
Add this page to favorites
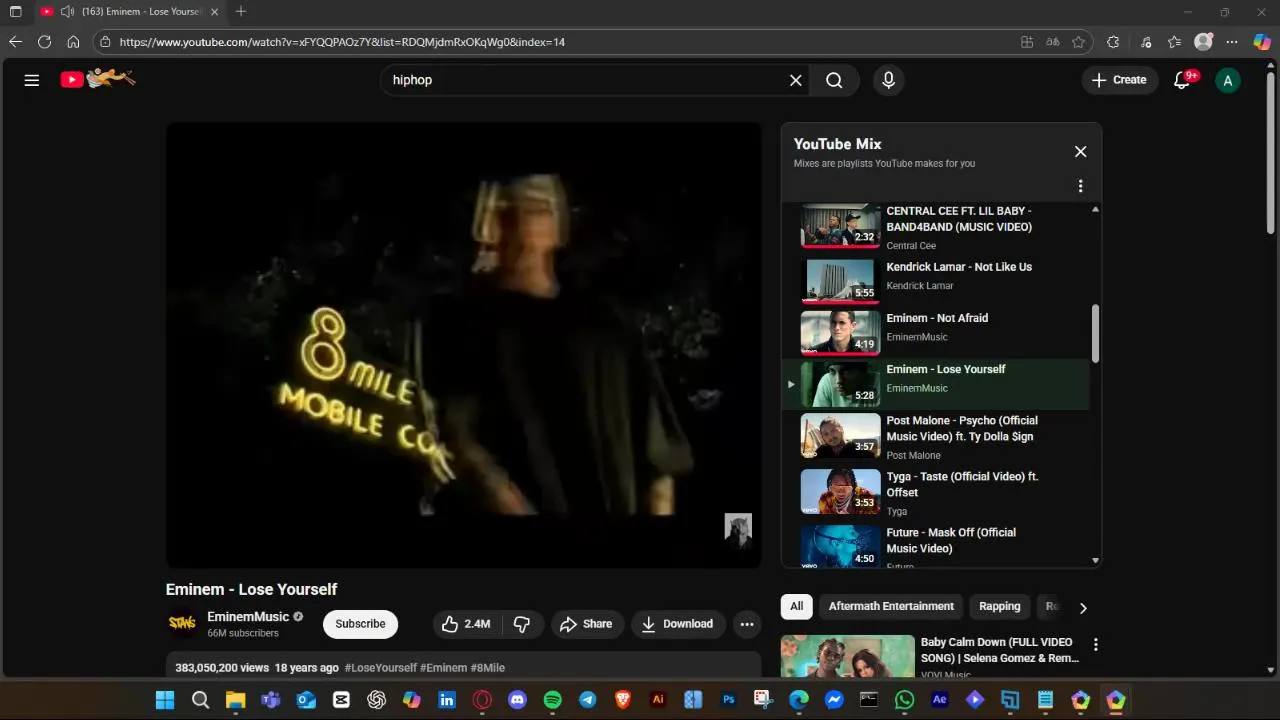pos(1078,42)
